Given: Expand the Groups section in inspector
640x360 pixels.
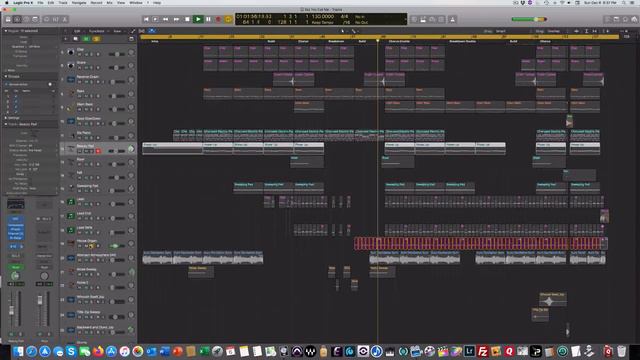Looking at the screenshot, I should coord(6,76).
